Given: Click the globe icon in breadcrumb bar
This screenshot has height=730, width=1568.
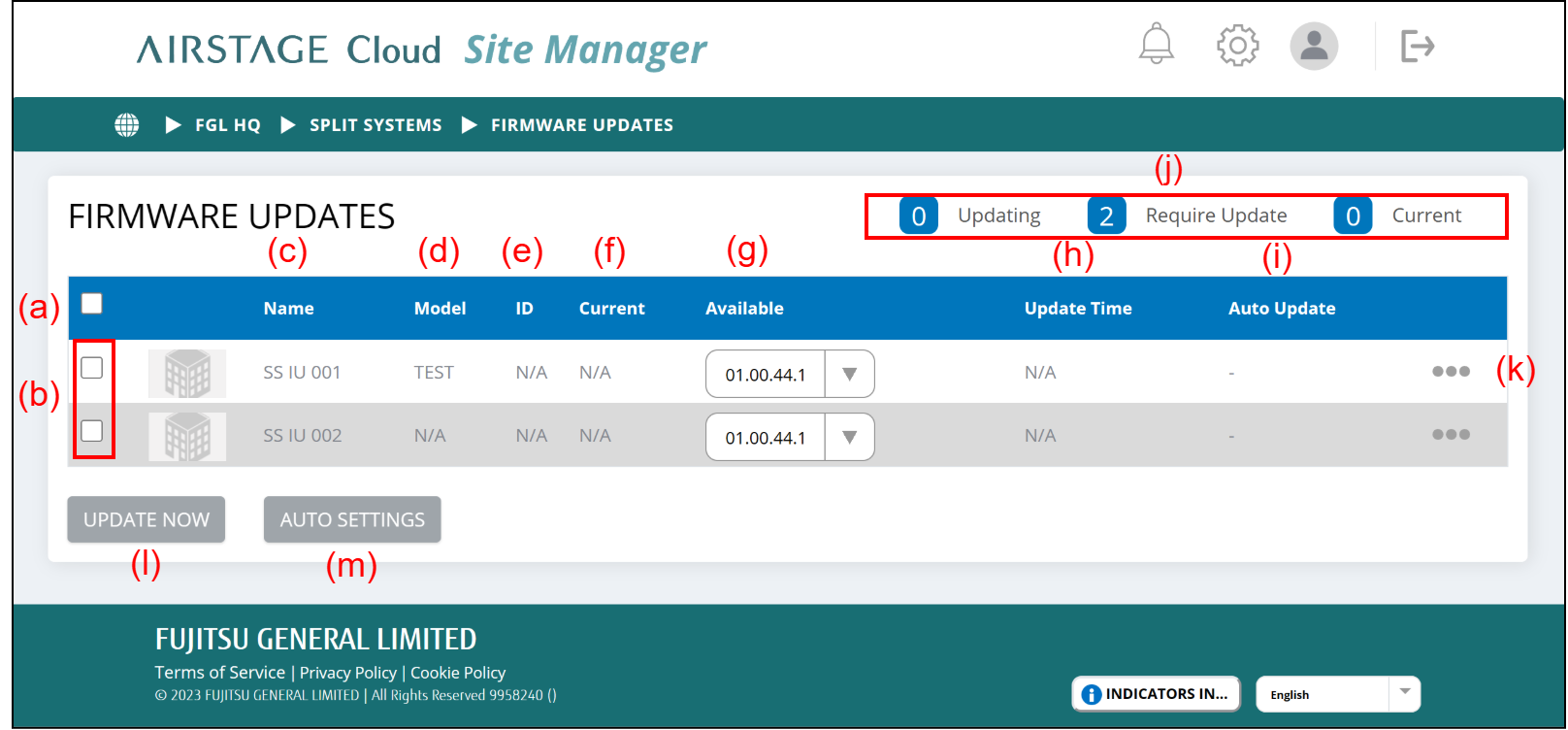Looking at the screenshot, I should tap(127, 125).
